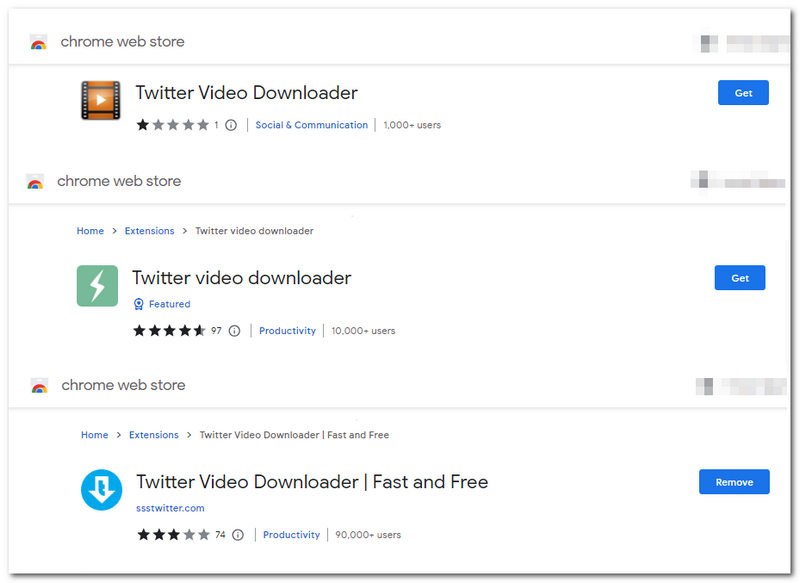
Task: Click the top 'chrome web store' header title
Action: tap(122, 42)
